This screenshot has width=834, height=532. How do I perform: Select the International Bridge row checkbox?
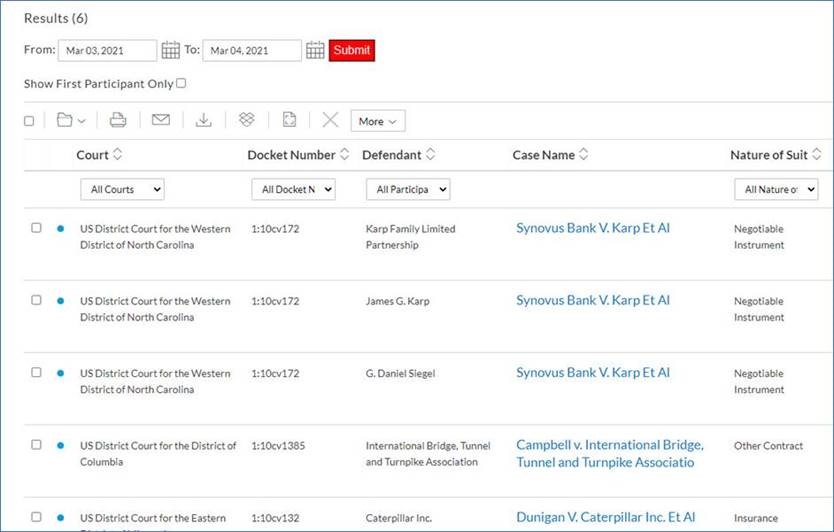click(36, 445)
